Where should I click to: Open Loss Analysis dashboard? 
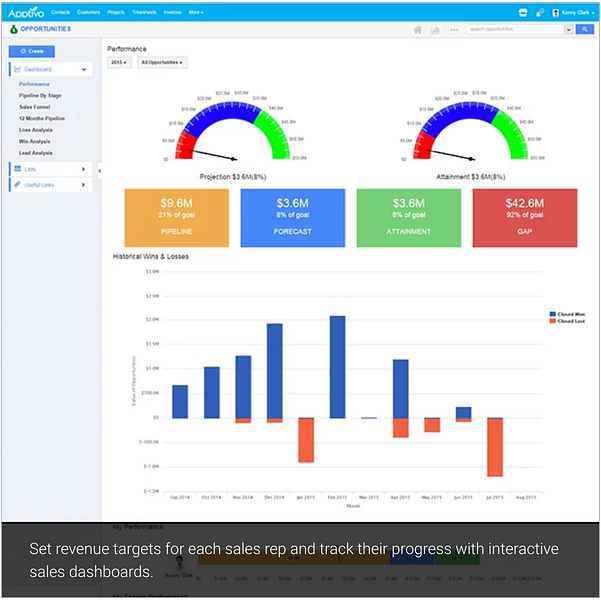[x=36, y=130]
